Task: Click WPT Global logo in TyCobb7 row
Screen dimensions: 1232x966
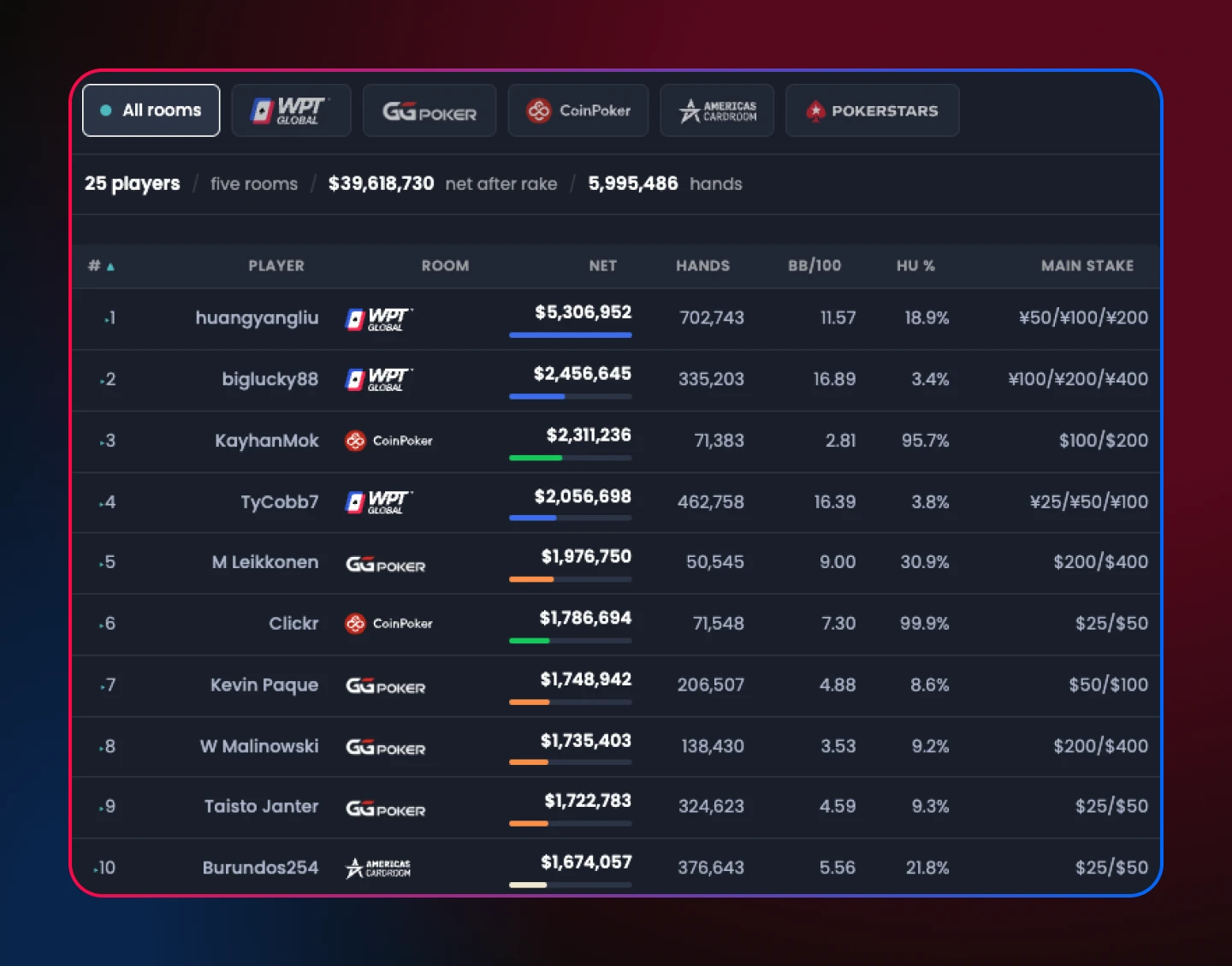Action: 379,502
